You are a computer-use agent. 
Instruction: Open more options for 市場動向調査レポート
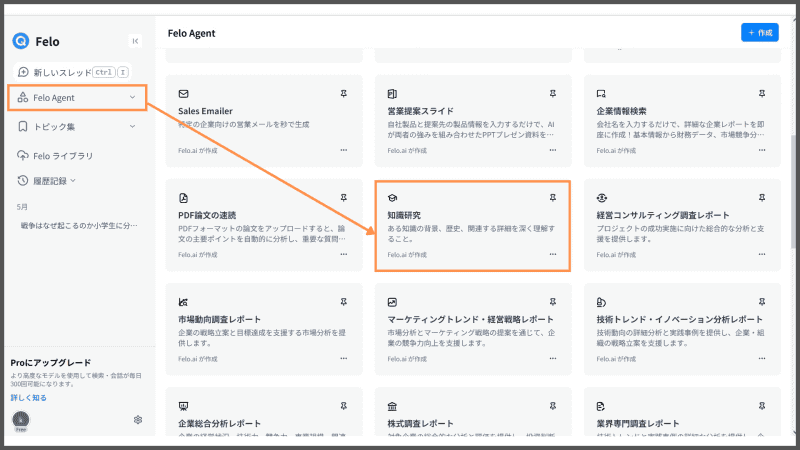(344, 358)
